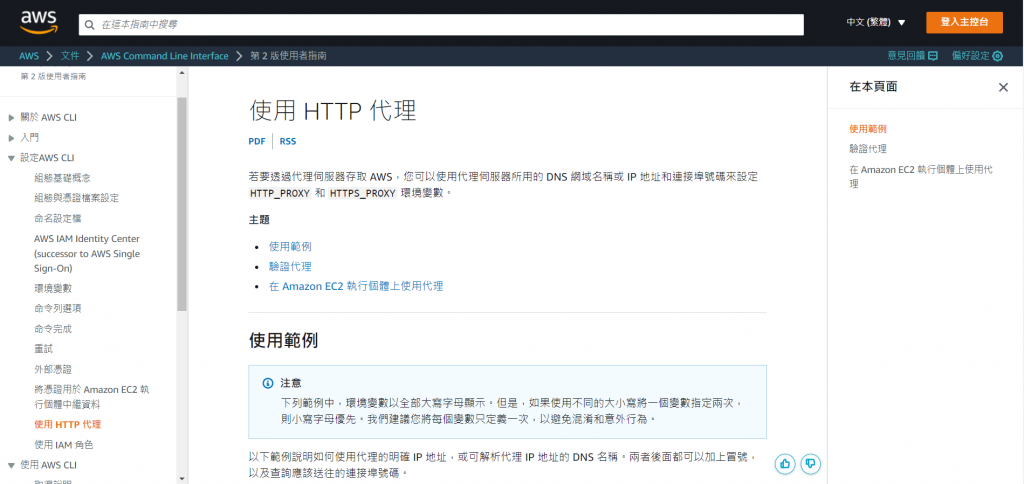
Task: Close the 在本頁面 panel
Action: pos(1003,87)
